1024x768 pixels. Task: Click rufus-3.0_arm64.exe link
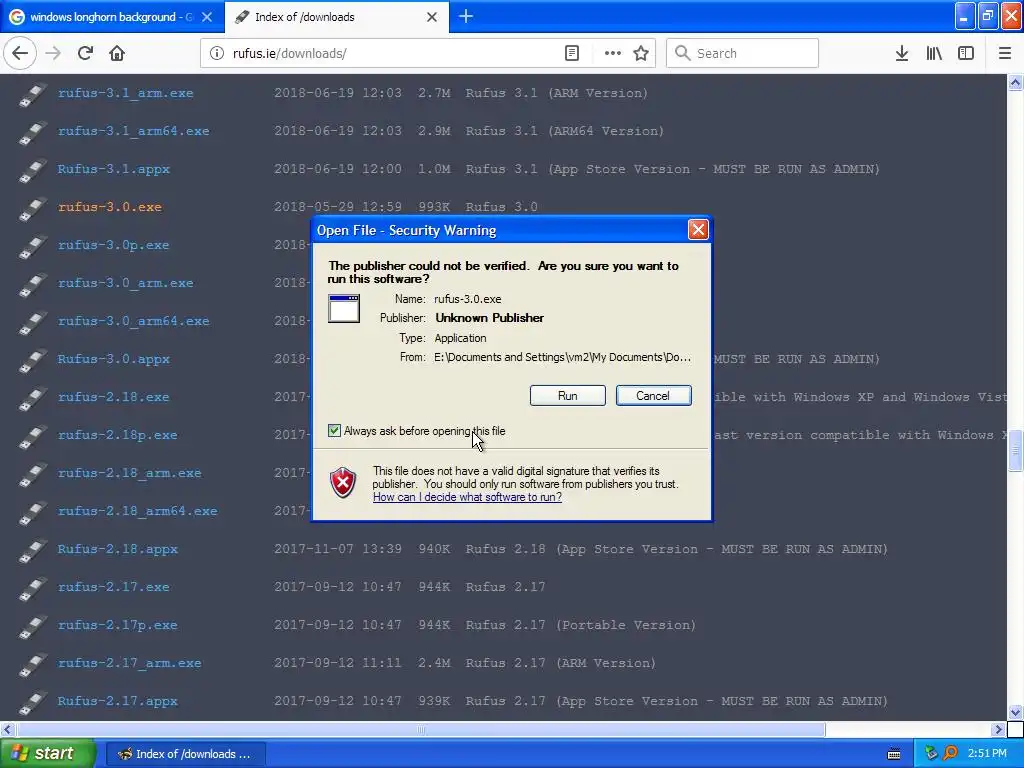(x=134, y=321)
